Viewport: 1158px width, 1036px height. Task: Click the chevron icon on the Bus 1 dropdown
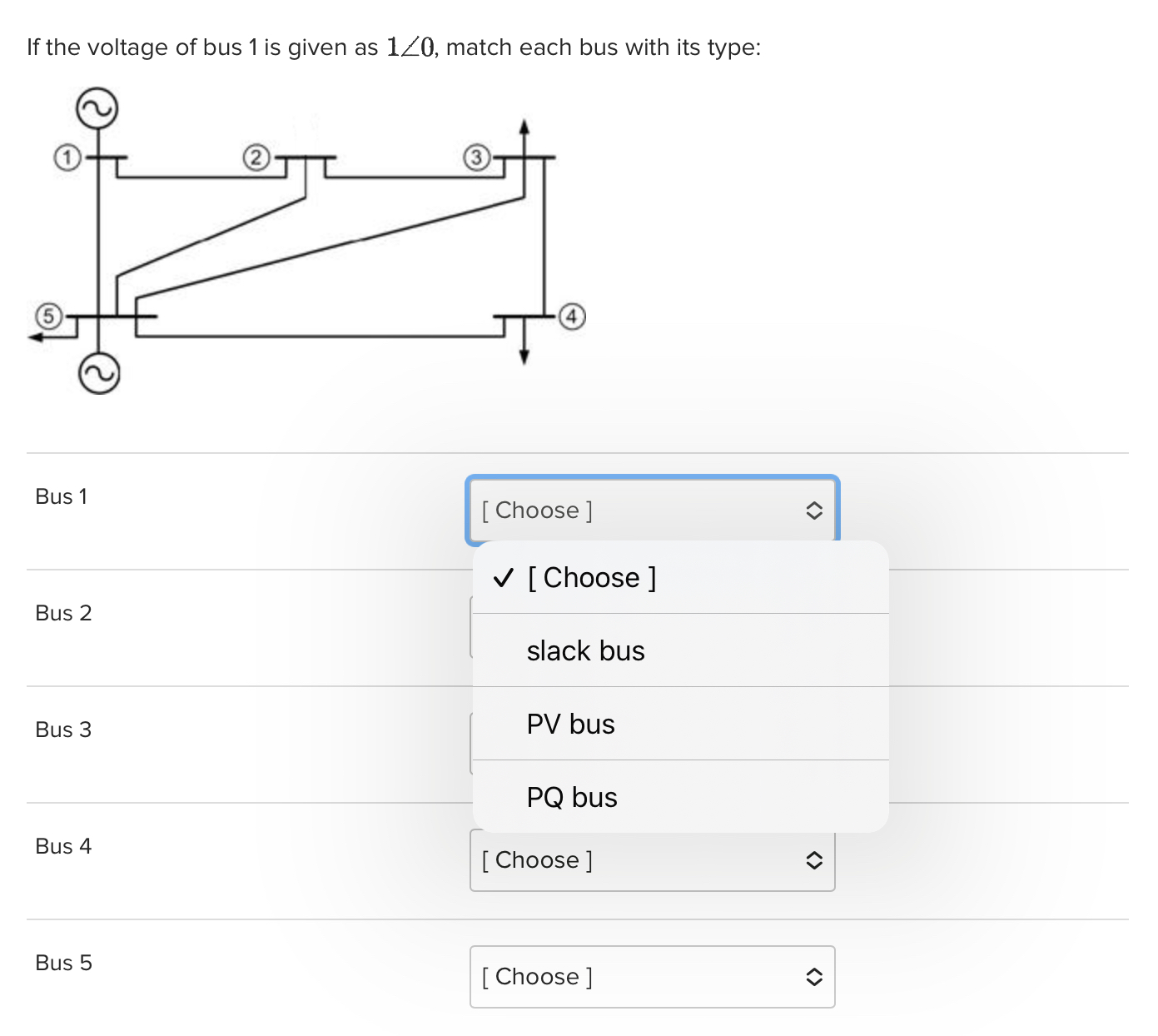(815, 511)
